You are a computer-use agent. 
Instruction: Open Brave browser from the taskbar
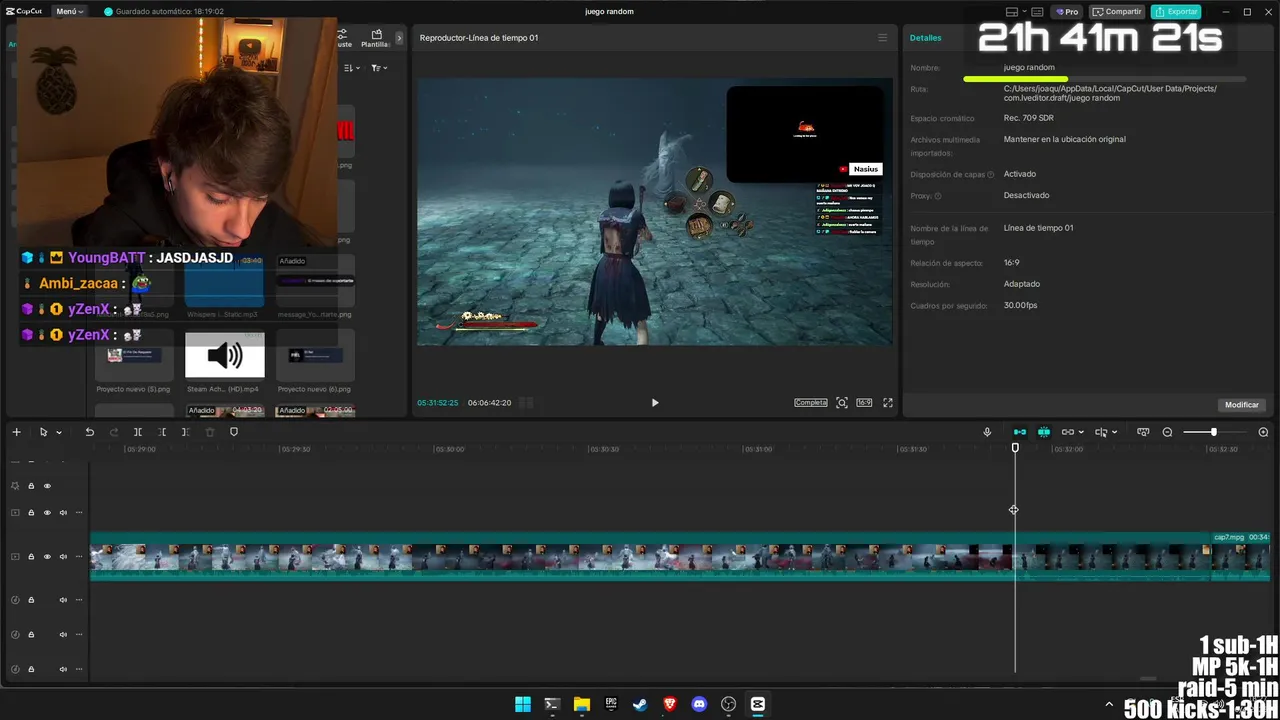[670, 704]
